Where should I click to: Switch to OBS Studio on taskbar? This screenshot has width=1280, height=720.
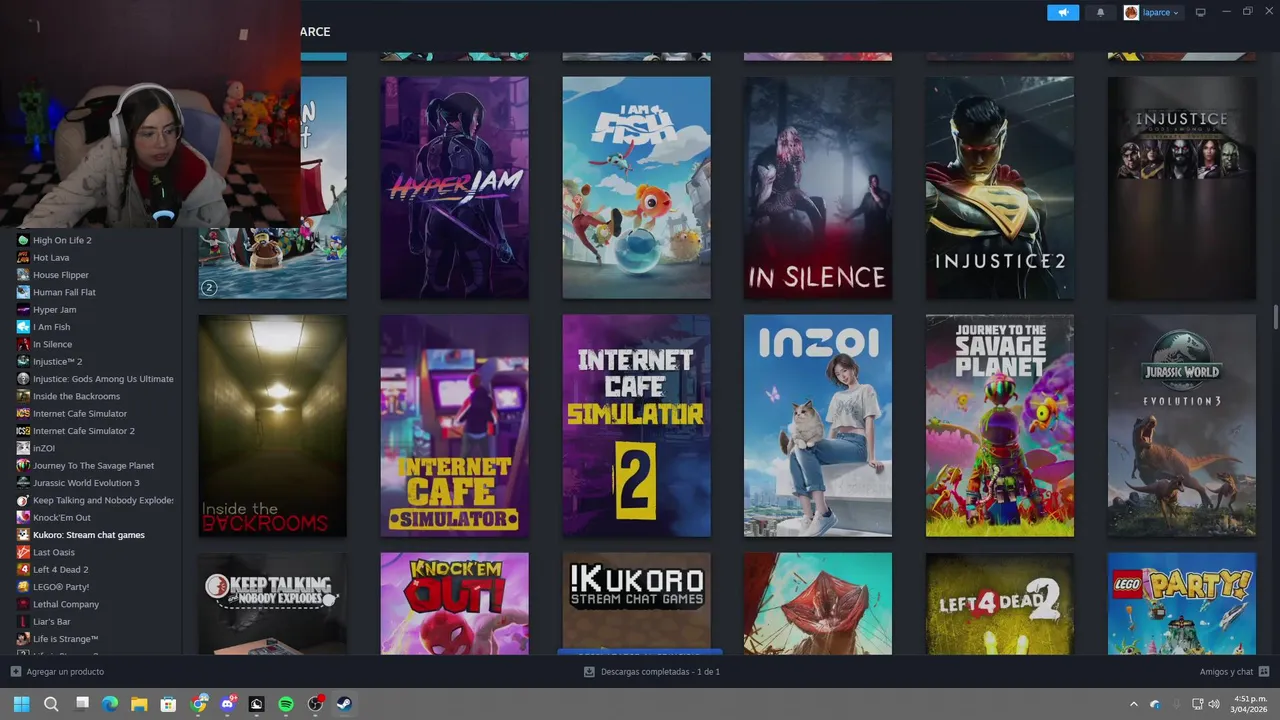(315, 704)
